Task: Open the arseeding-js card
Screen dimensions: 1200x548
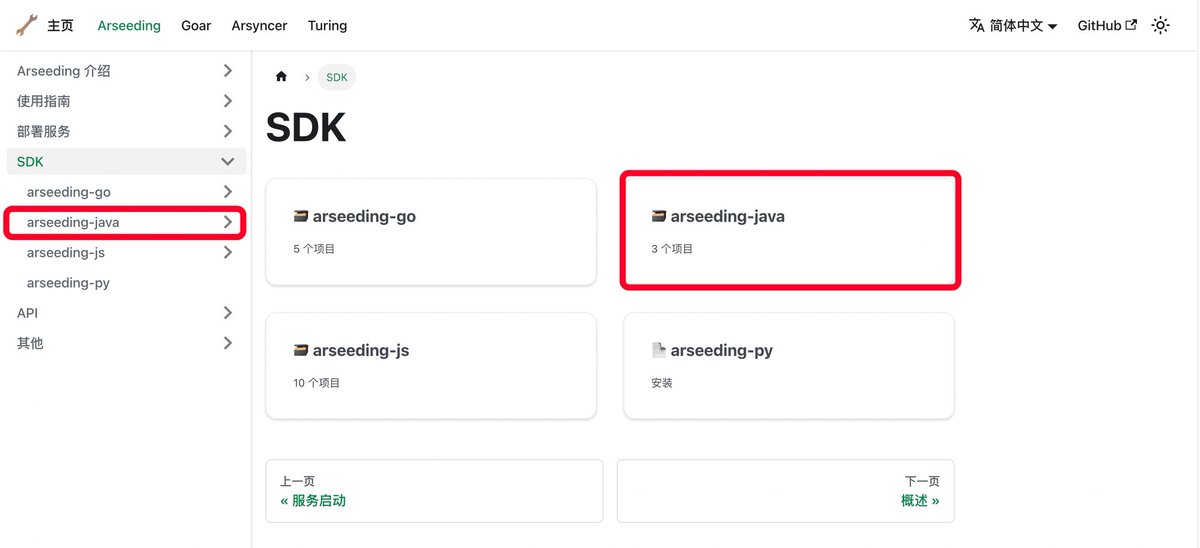Action: coord(431,366)
